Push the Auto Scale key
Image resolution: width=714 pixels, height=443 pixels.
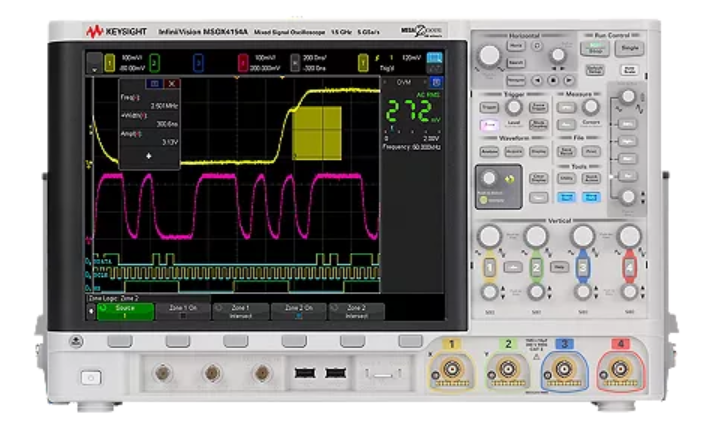[630, 70]
